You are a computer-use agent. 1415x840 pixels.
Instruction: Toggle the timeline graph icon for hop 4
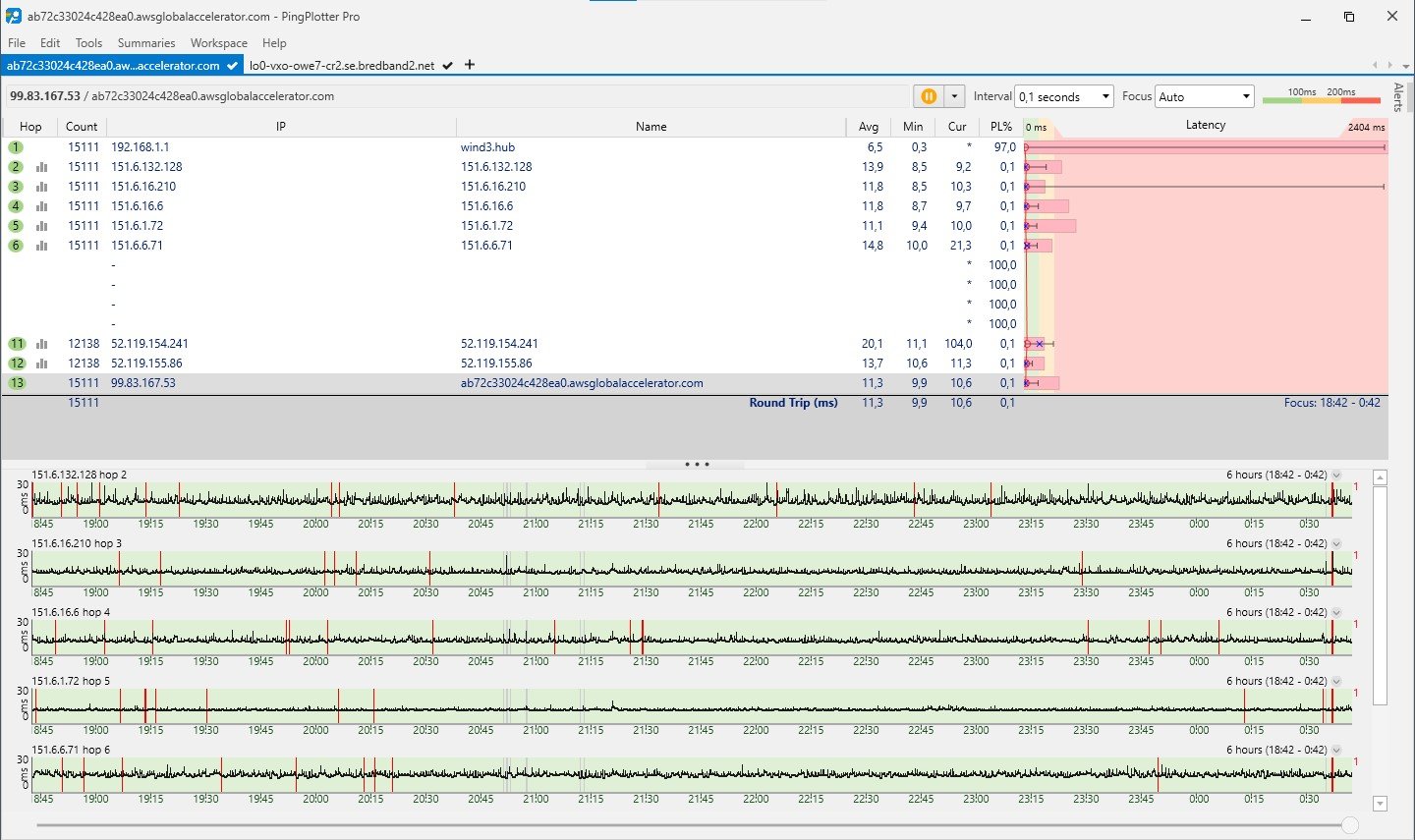41,206
